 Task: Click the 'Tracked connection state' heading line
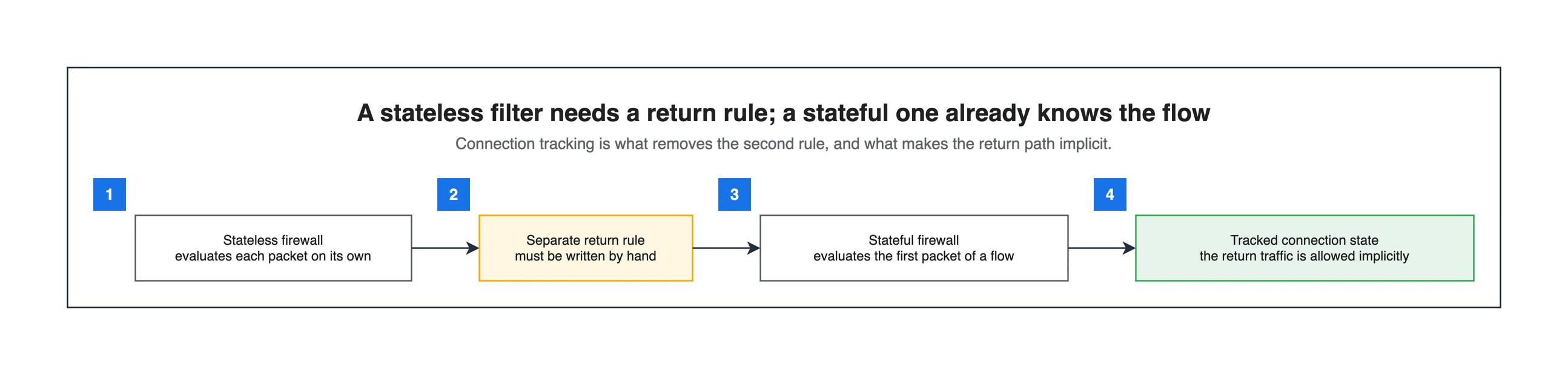[x=1305, y=240]
